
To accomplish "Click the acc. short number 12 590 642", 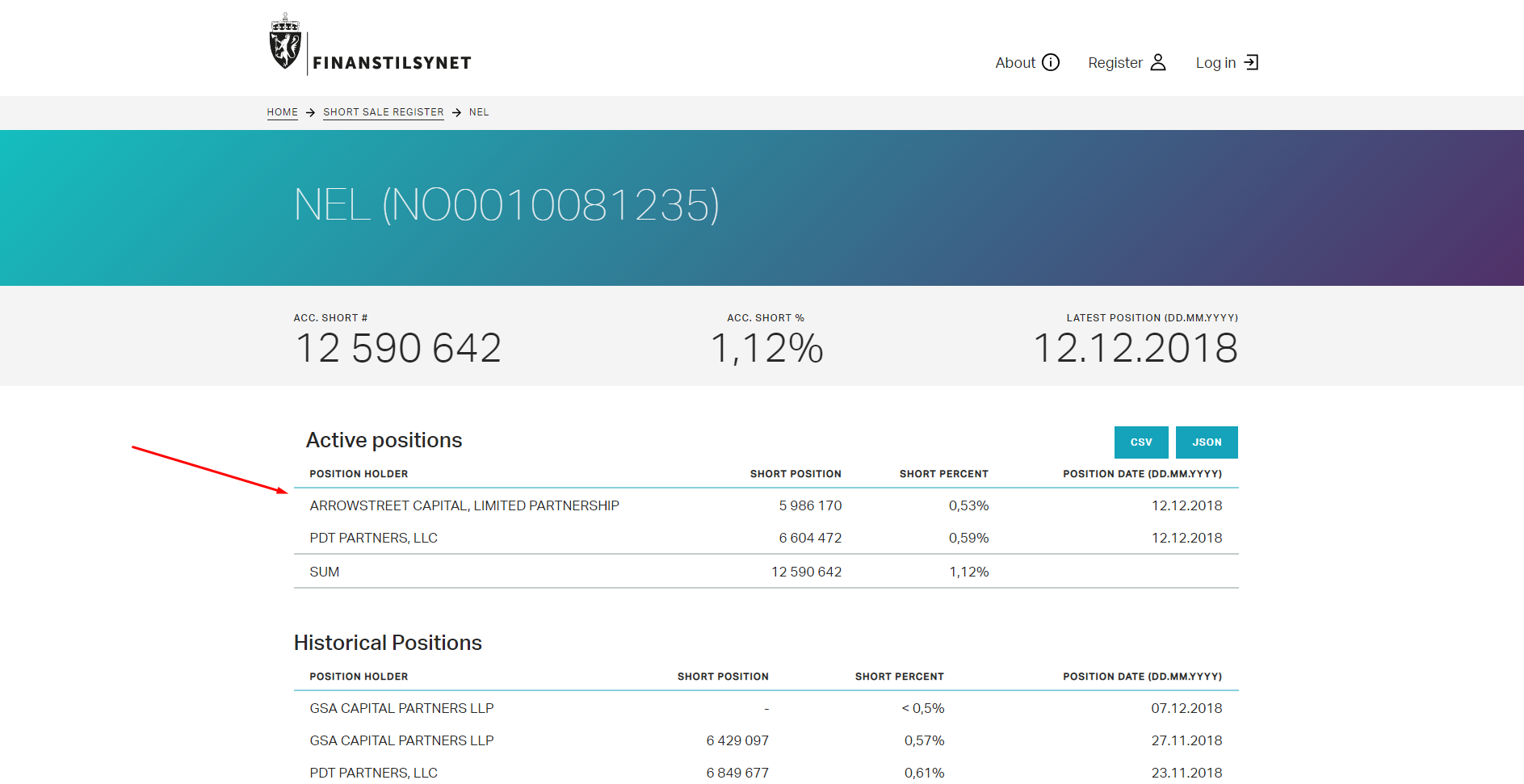I will 398,348.
